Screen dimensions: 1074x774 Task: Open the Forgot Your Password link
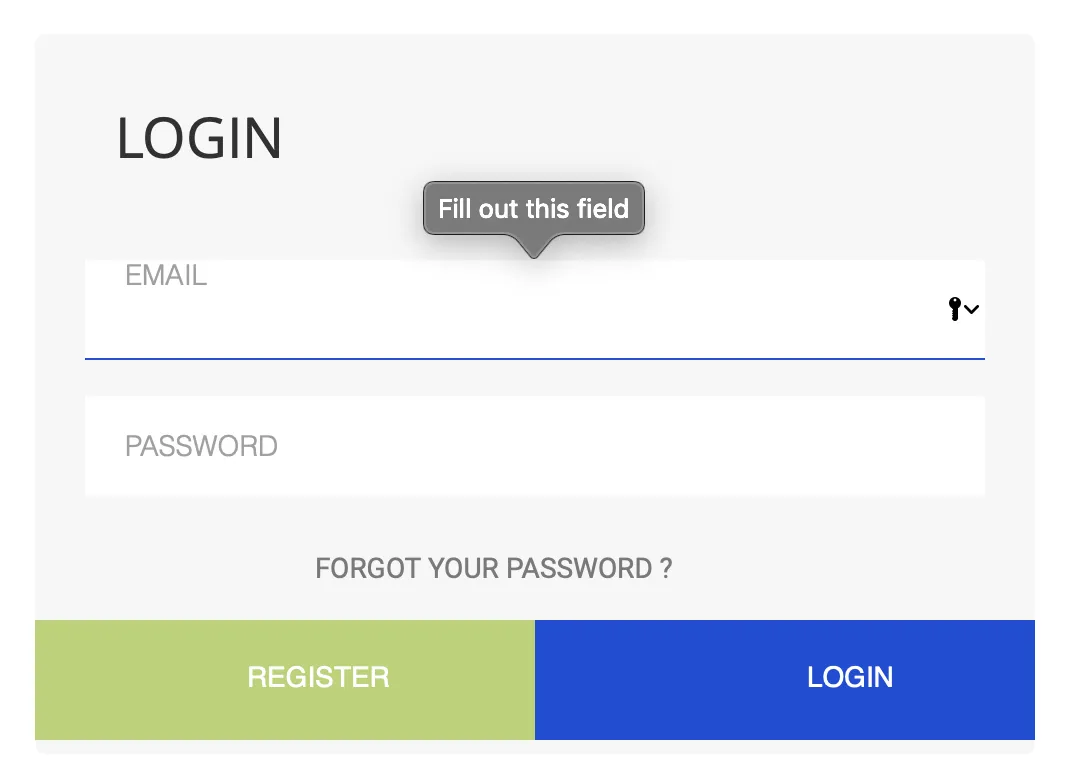coord(493,569)
